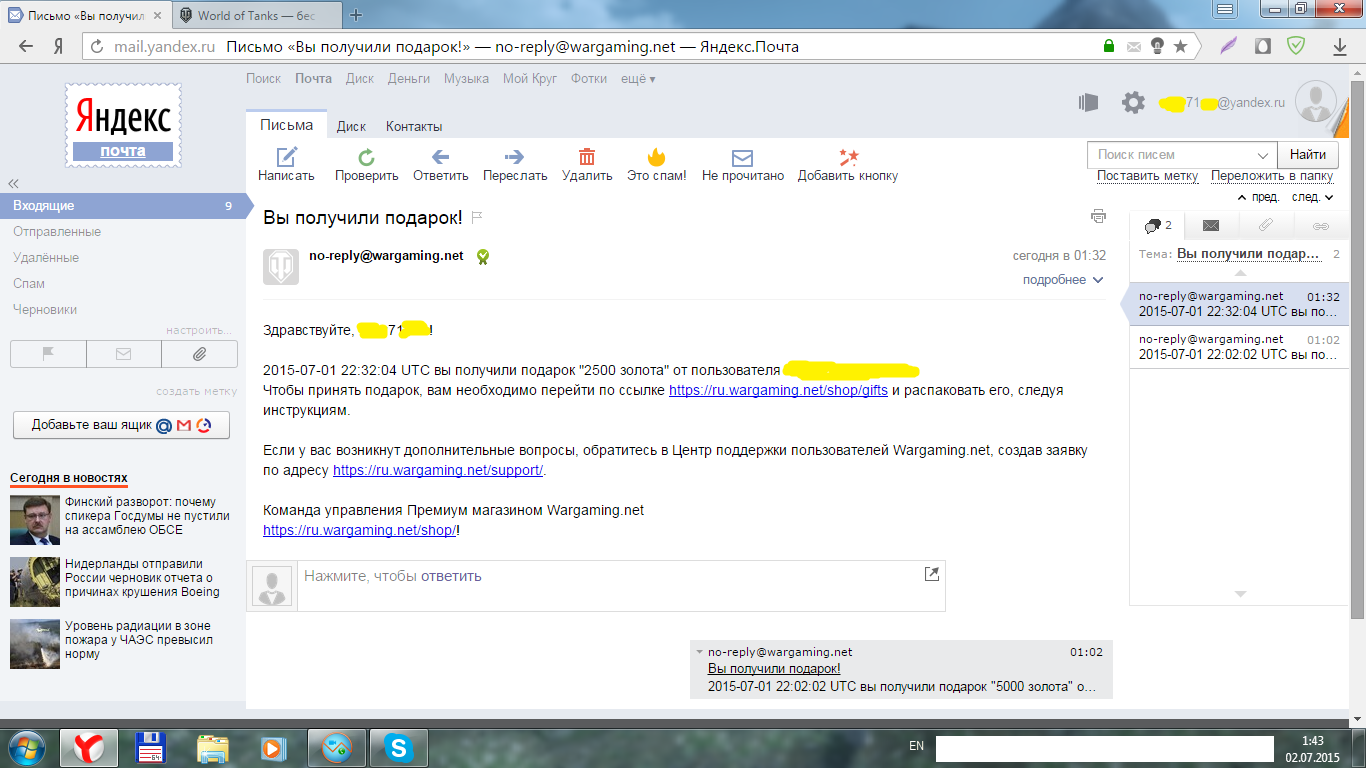Click the green verified sender badge
The height and width of the screenshot is (768, 1366).
pos(482,257)
